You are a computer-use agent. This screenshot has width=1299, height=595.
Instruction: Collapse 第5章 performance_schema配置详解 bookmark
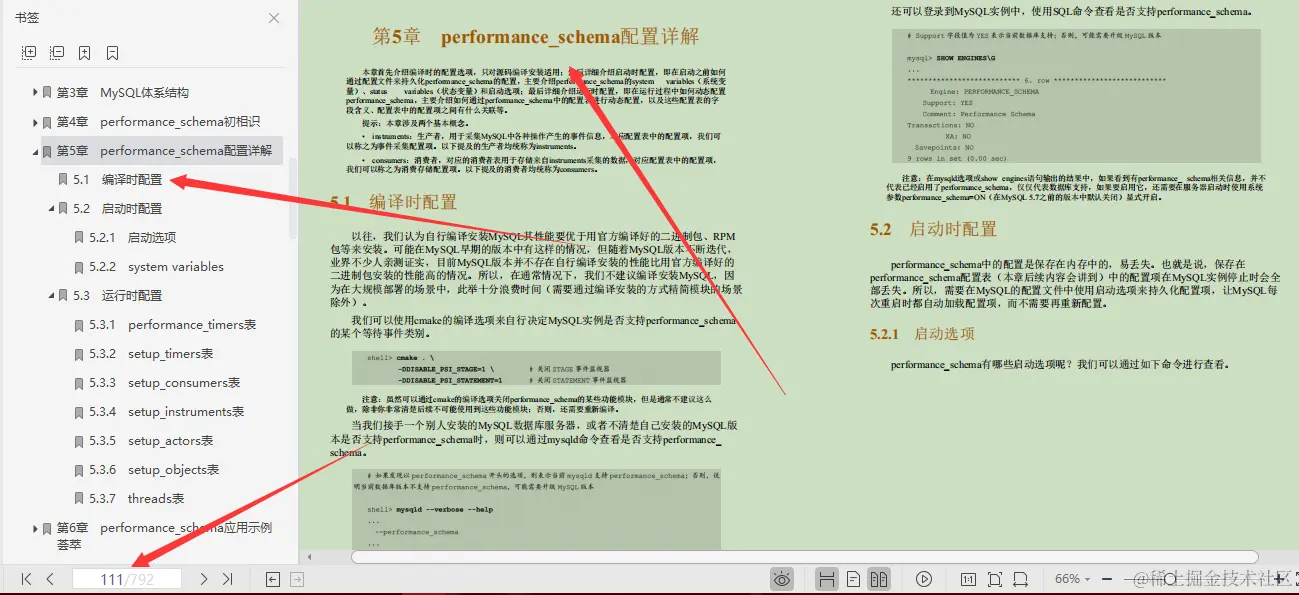pyautogui.click(x=35, y=151)
